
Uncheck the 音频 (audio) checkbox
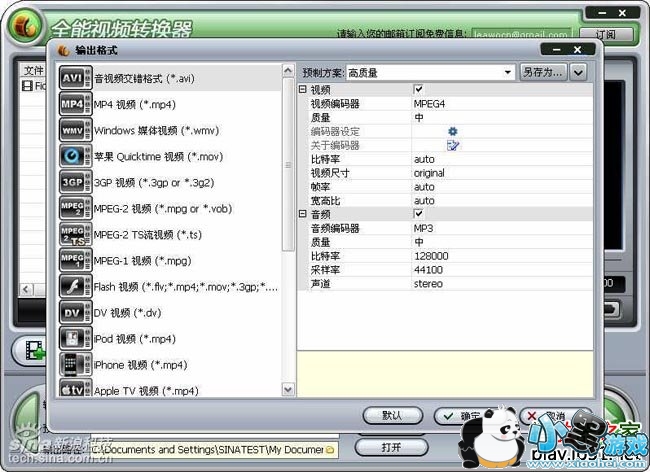(x=419, y=214)
